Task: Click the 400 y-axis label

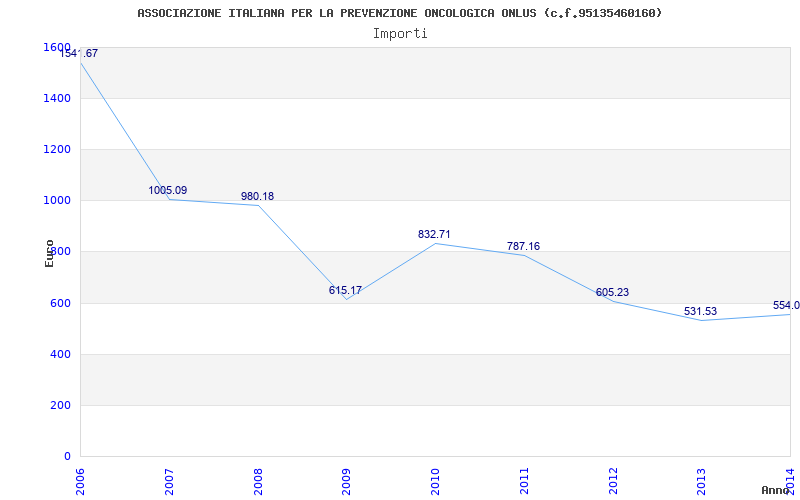Action: click(x=60, y=355)
